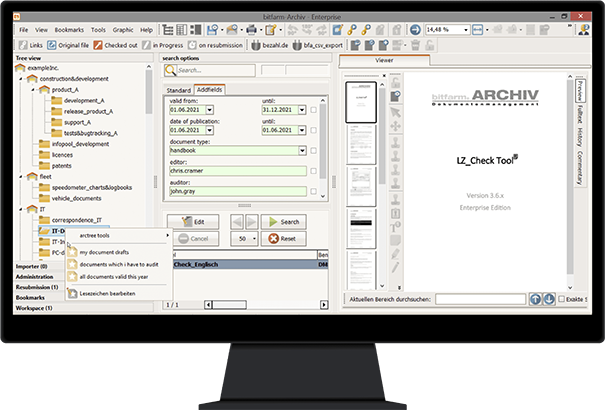The height and width of the screenshot is (410, 605).
Task: Click the trash bin icon in second toolbar
Action: pos(415,45)
